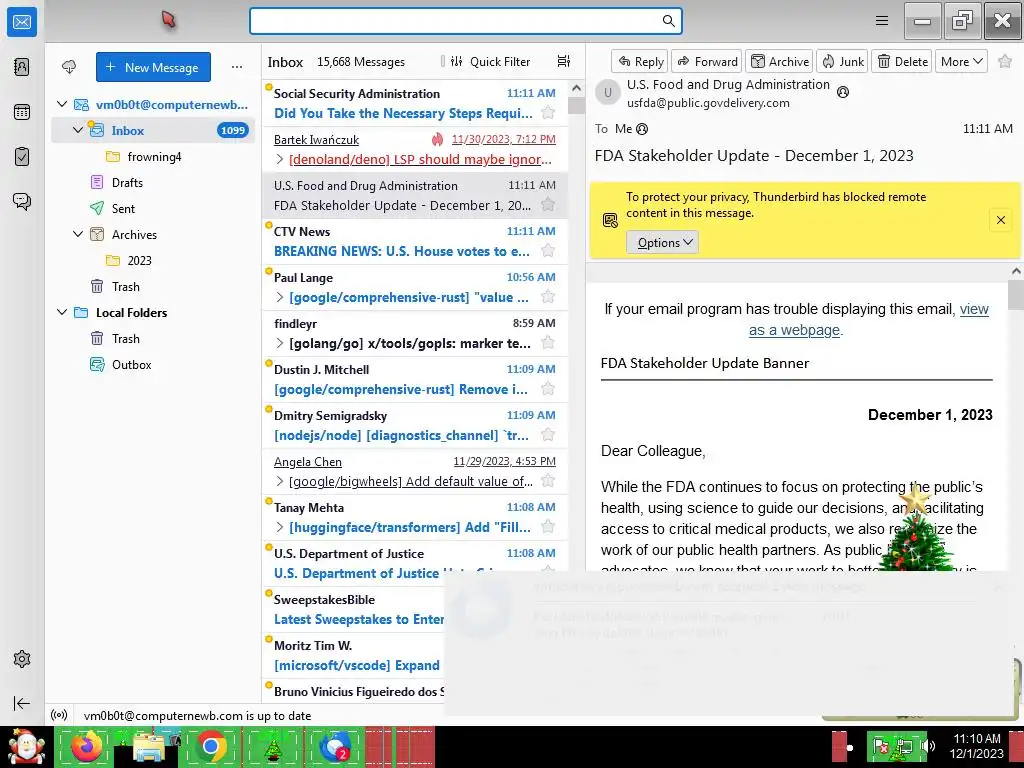Click the New Message button
1024x768 pixels.
tap(153, 67)
